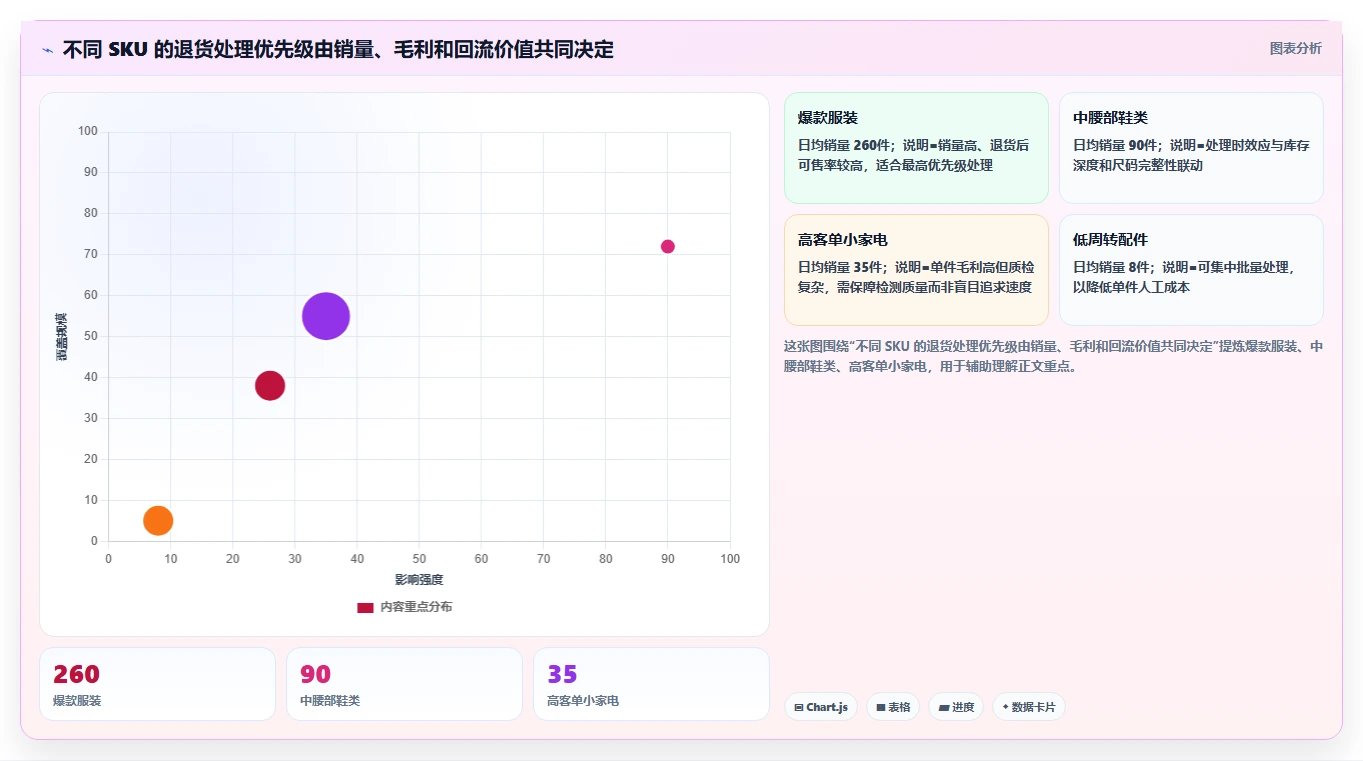
Task: Click 高客单小家电 label under 35
Action: 583,701
